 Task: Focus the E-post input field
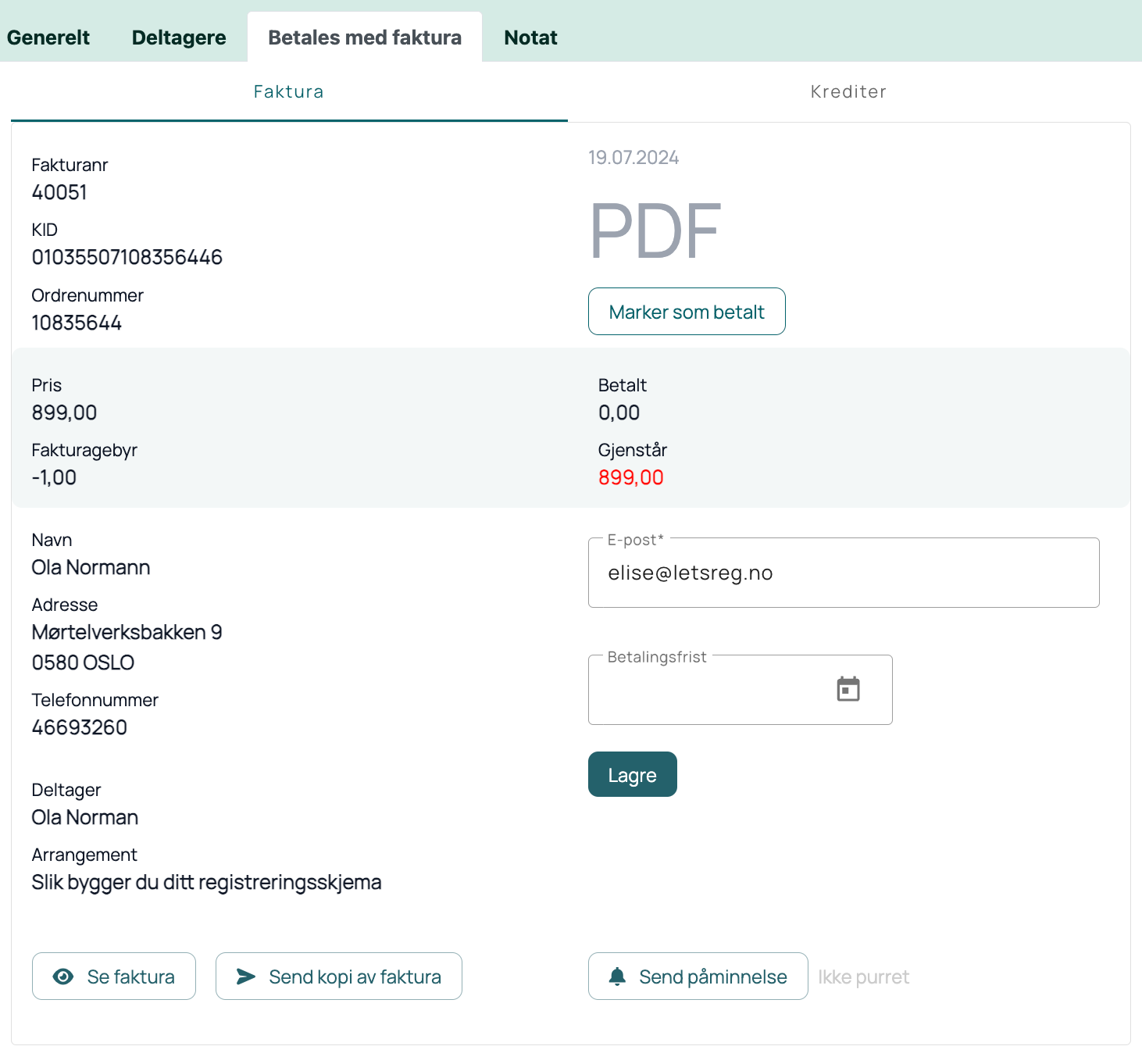coord(844,573)
